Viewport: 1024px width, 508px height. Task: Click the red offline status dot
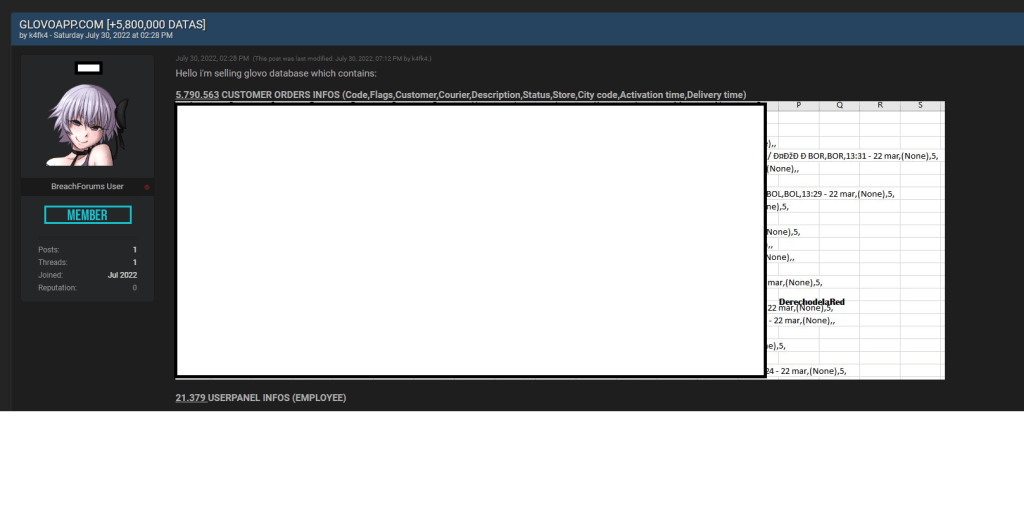coord(147,187)
